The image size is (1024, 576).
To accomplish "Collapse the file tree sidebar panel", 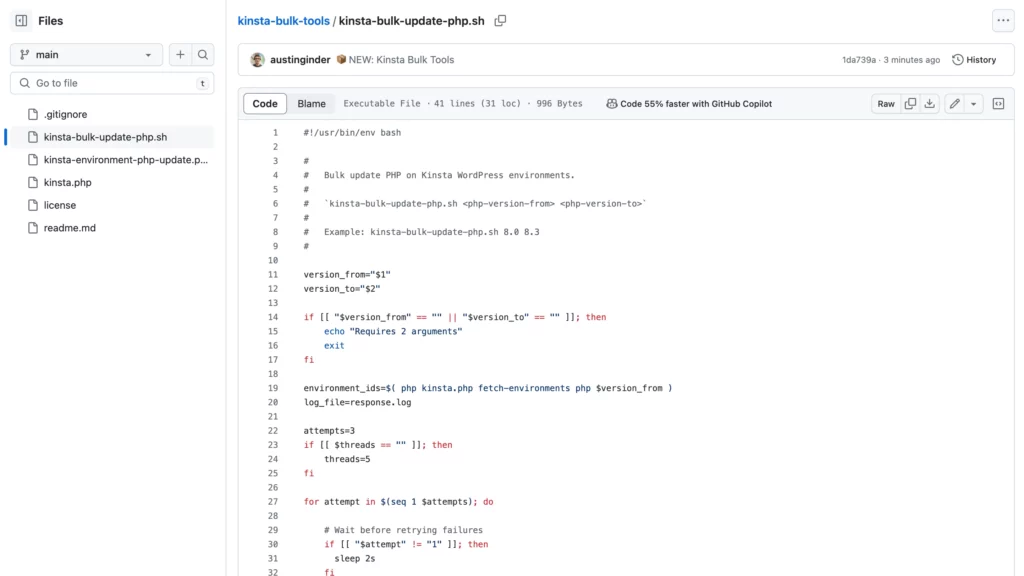I will pyautogui.click(x=21, y=20).
